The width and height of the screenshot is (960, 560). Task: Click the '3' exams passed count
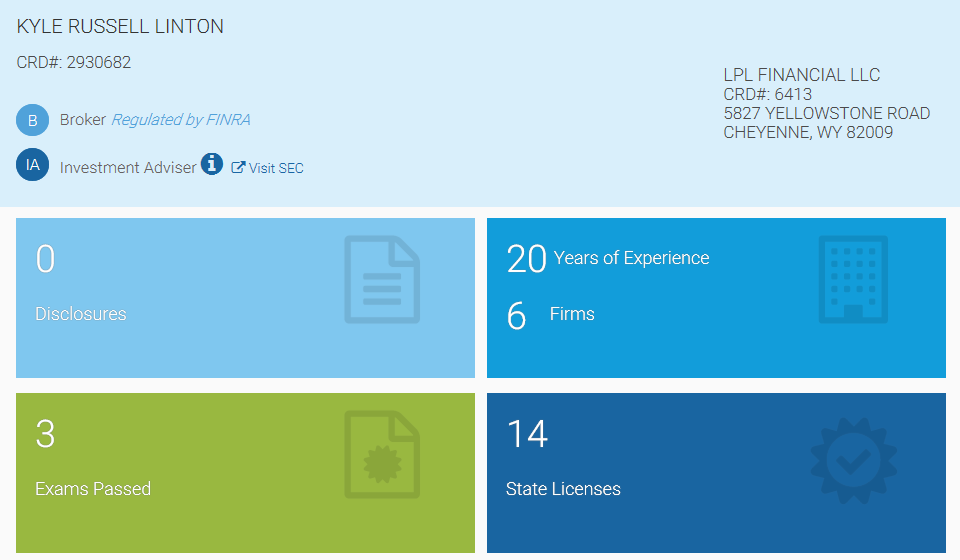45,434
